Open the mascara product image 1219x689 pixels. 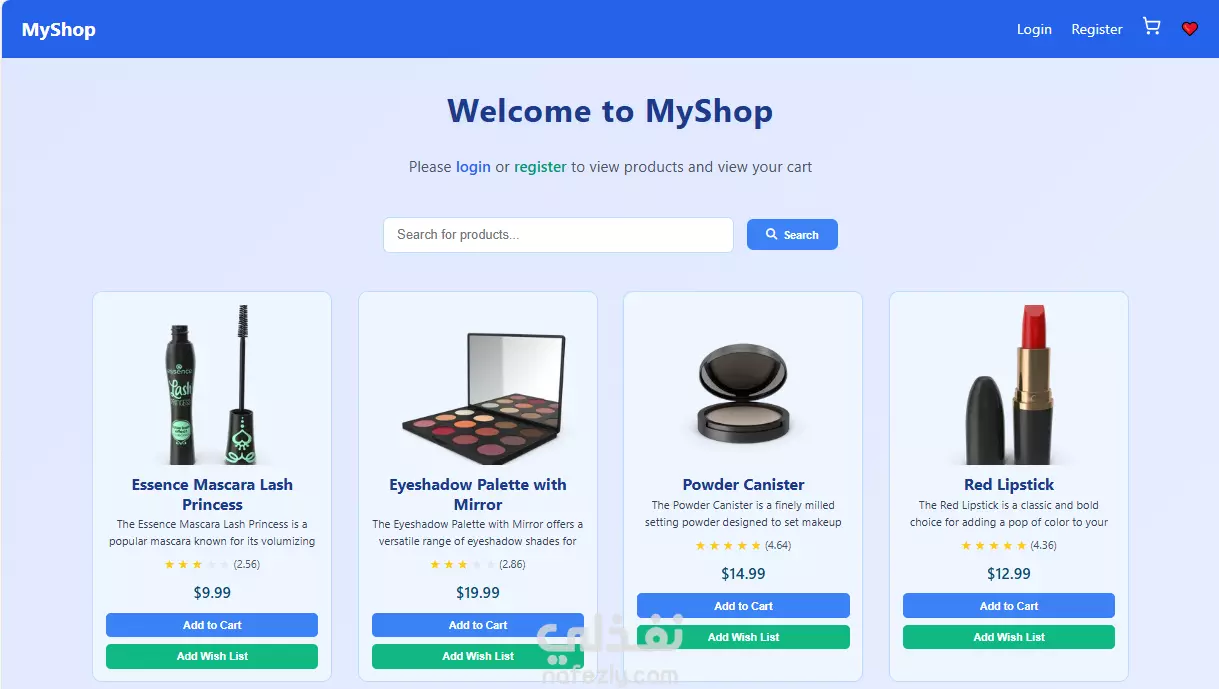point(212,384)
